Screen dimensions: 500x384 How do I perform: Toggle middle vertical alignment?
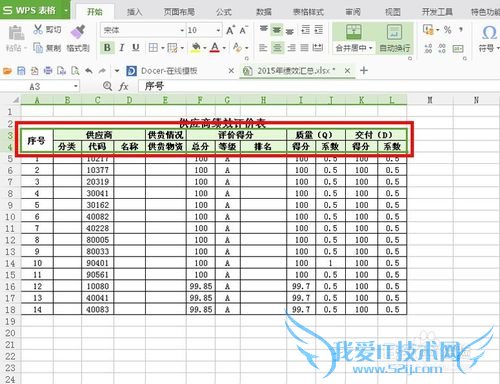[277, 30]
